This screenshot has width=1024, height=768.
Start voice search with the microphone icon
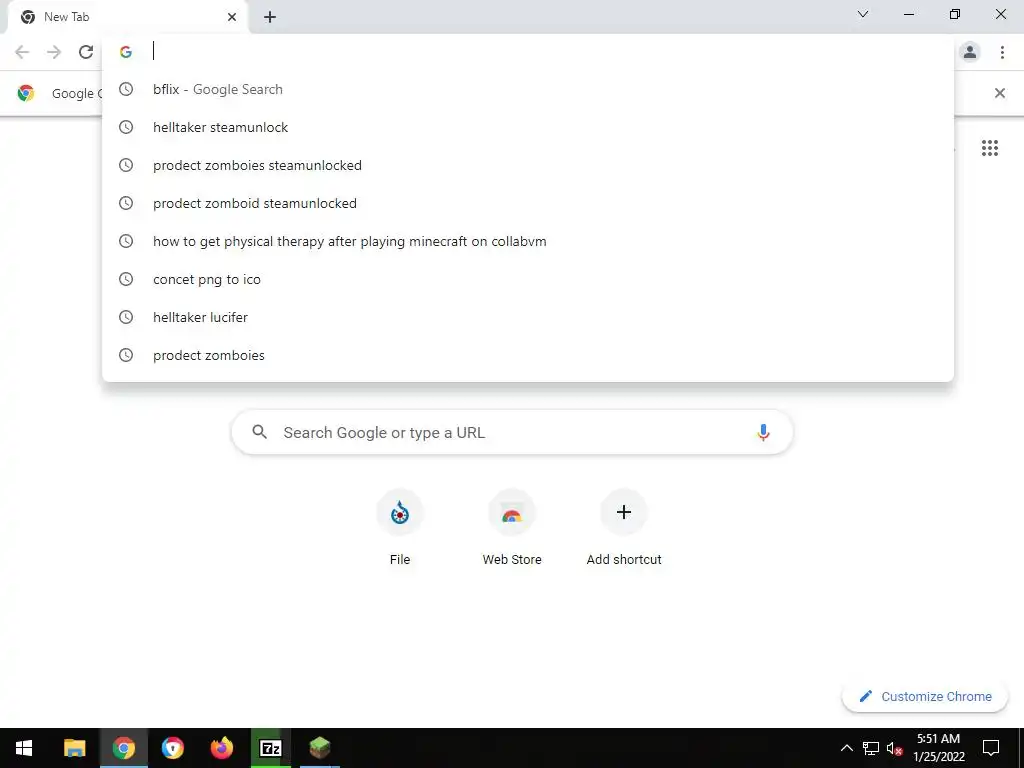coord(763,432)
